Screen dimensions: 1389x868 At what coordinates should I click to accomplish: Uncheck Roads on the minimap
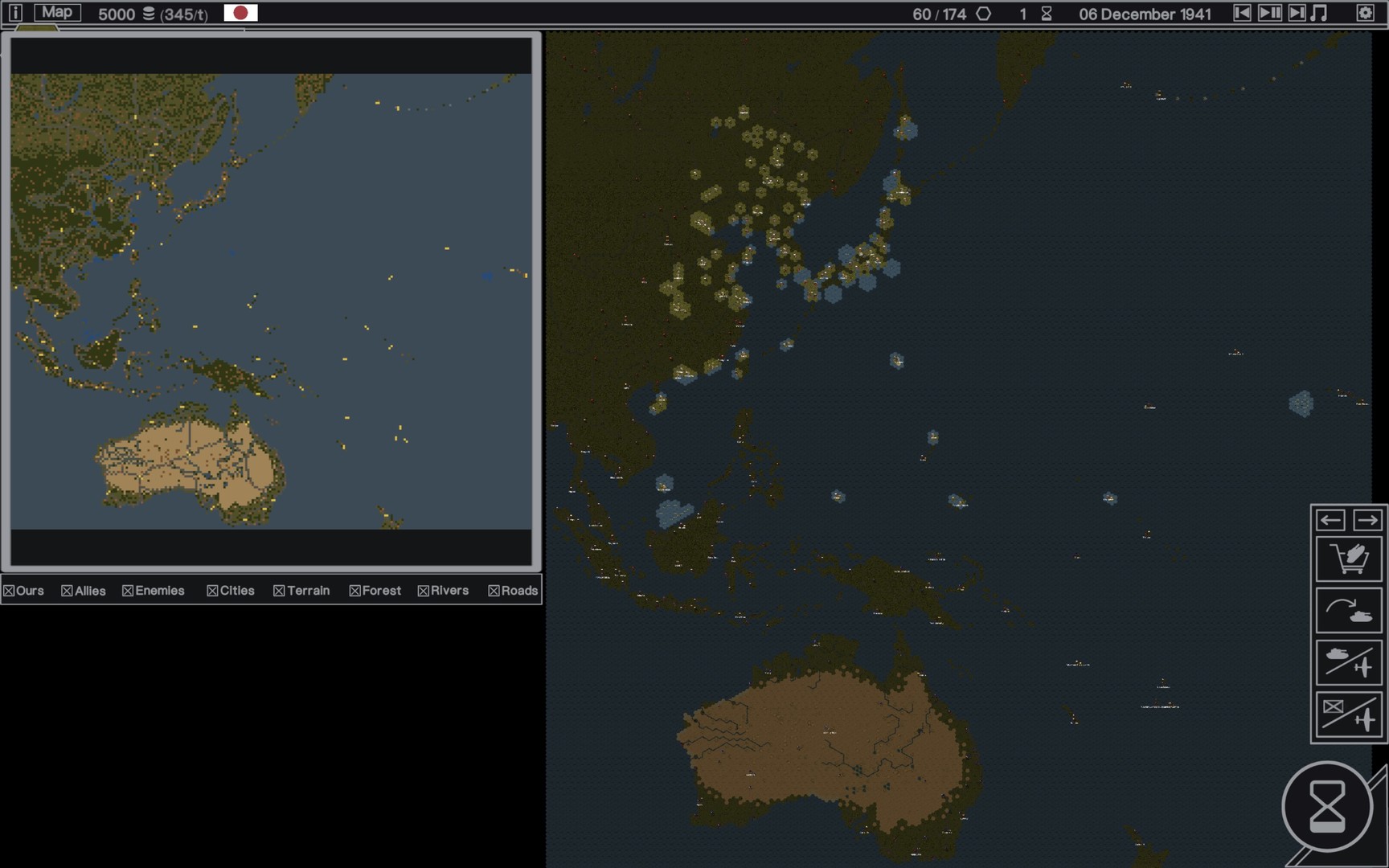click(494, 591)
